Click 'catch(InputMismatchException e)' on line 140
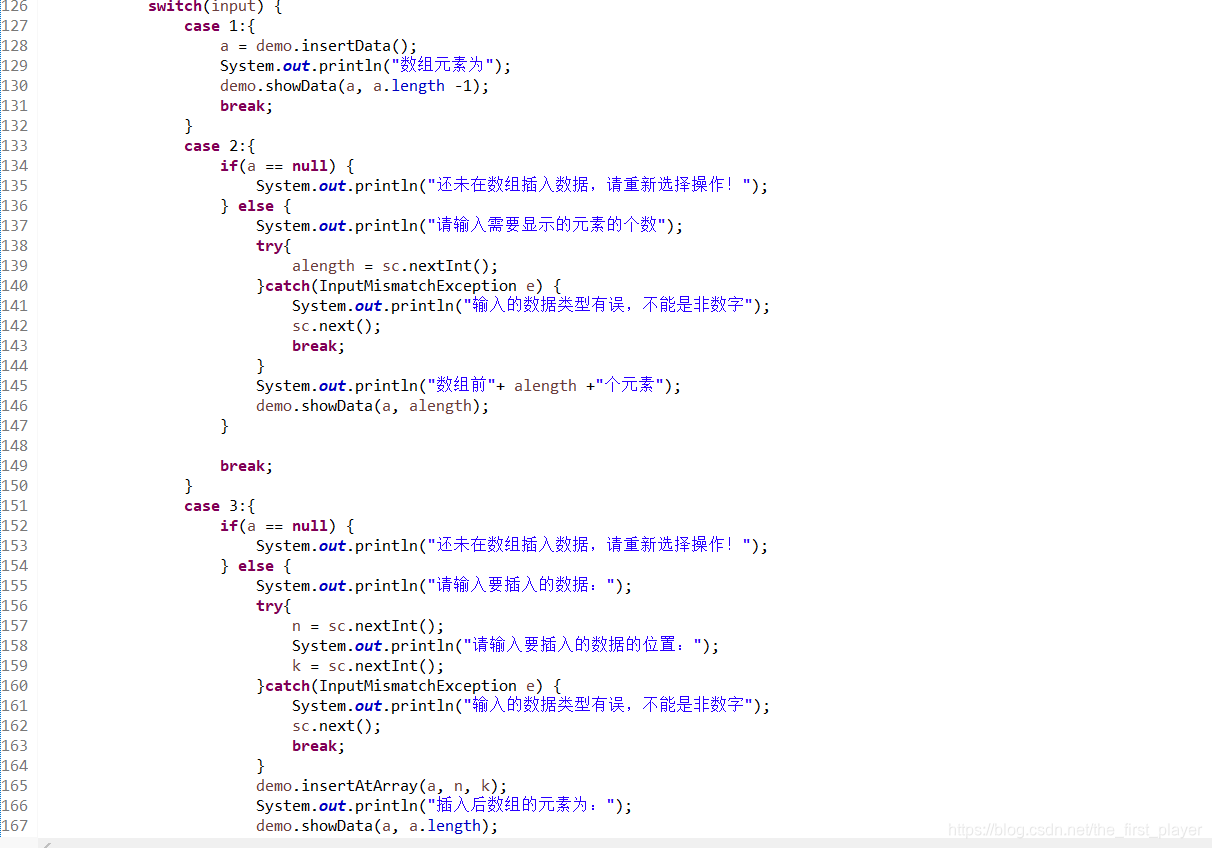Screen dimensions: 1212x848 (x=406, y=286)
